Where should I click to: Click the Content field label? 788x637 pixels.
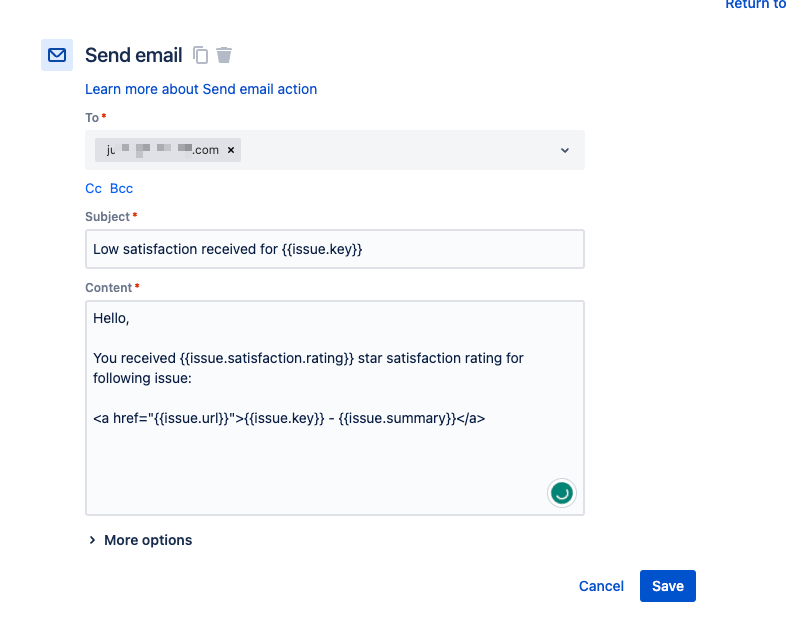109,288
